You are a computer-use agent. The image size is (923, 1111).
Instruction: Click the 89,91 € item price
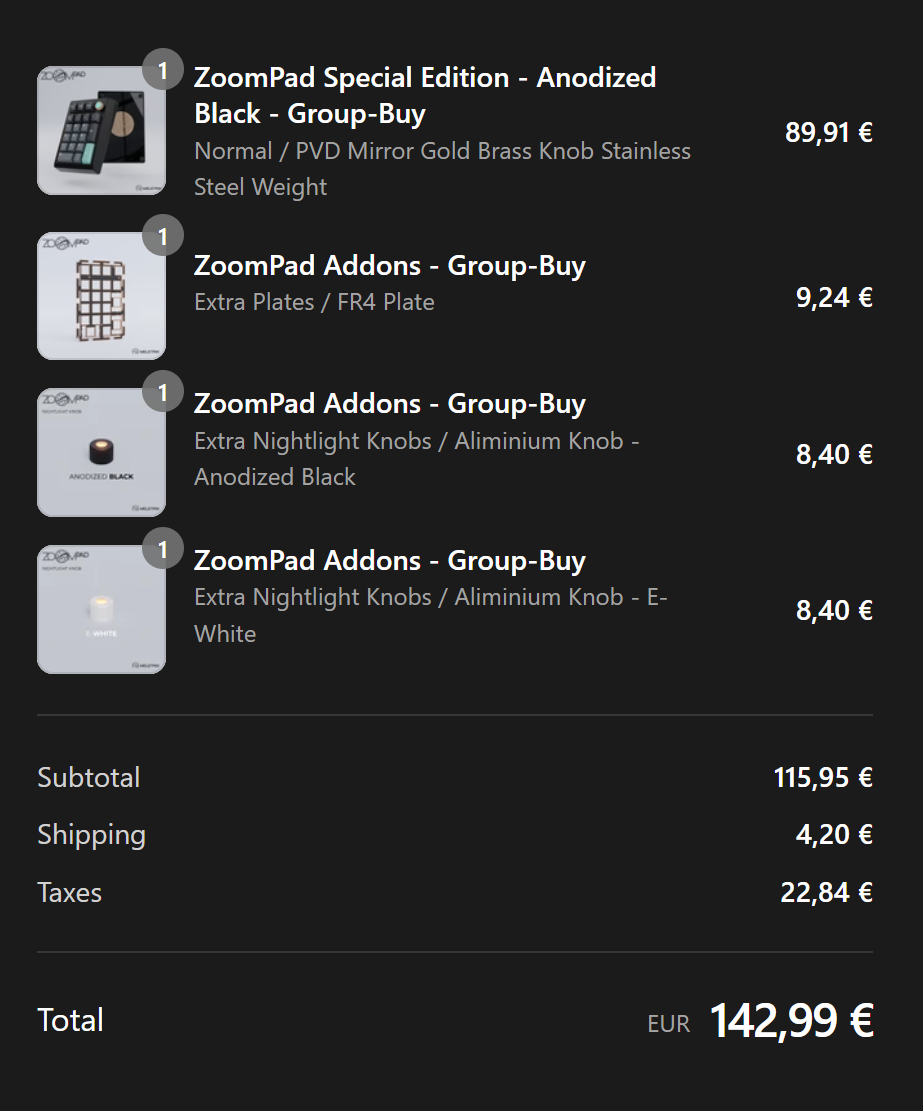[x=828, y=132]
